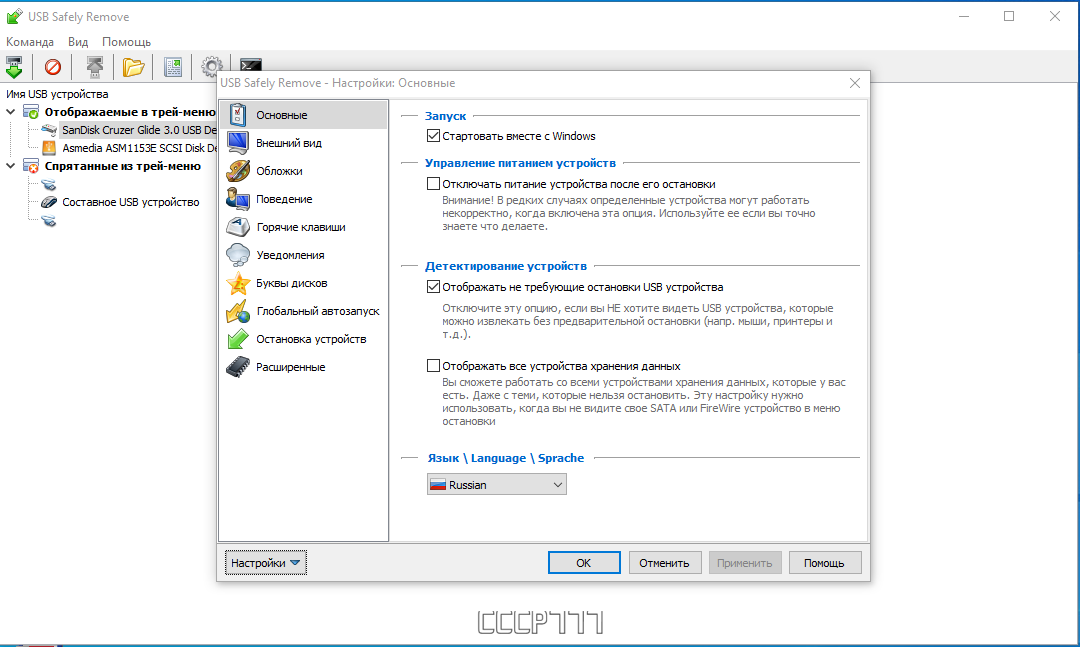Open settings via the gear toolbar icon
This screenshot has height=647, width=1080.
[211, 67]
